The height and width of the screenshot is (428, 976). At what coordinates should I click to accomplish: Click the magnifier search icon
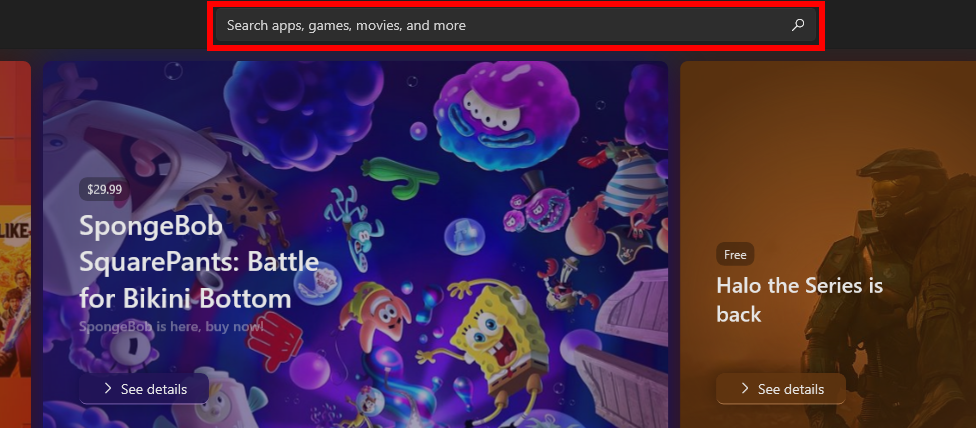[x=797, y=26]
